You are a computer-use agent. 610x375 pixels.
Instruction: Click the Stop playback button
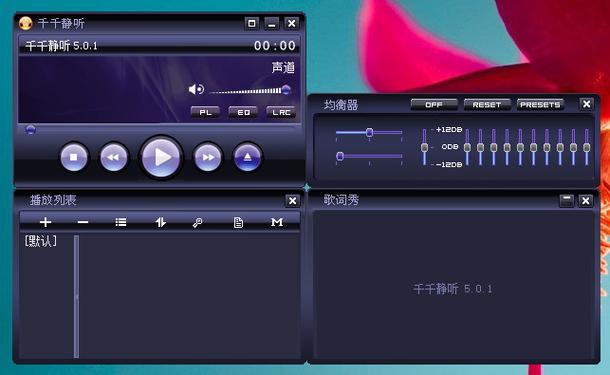74,157
